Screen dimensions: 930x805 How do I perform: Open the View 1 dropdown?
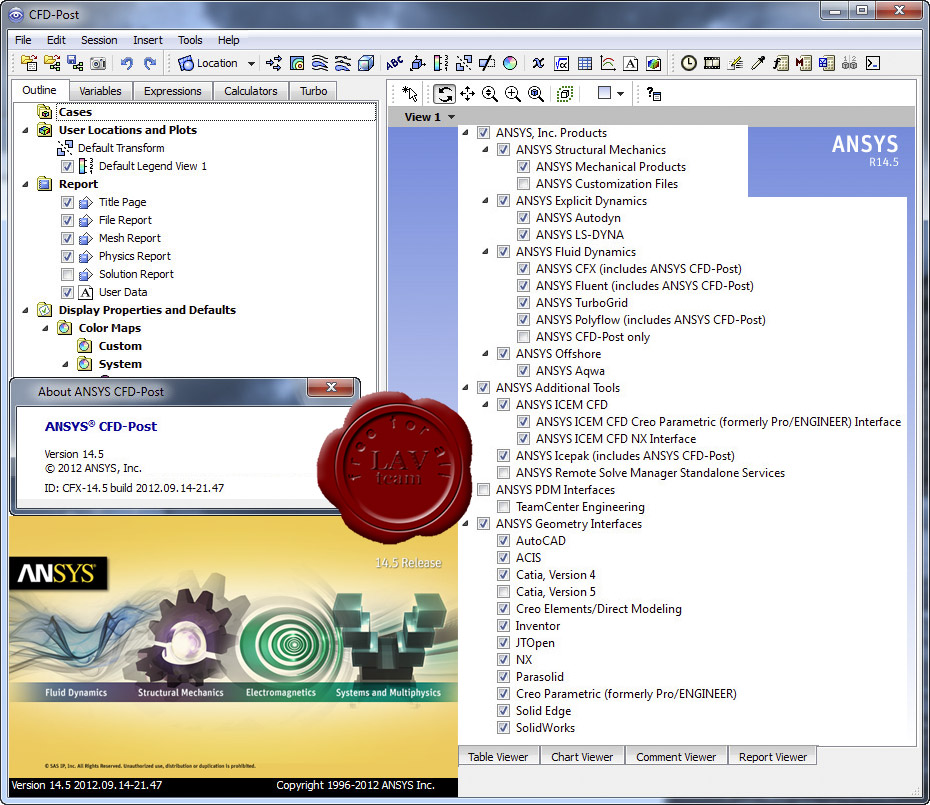tap(451, 117)
